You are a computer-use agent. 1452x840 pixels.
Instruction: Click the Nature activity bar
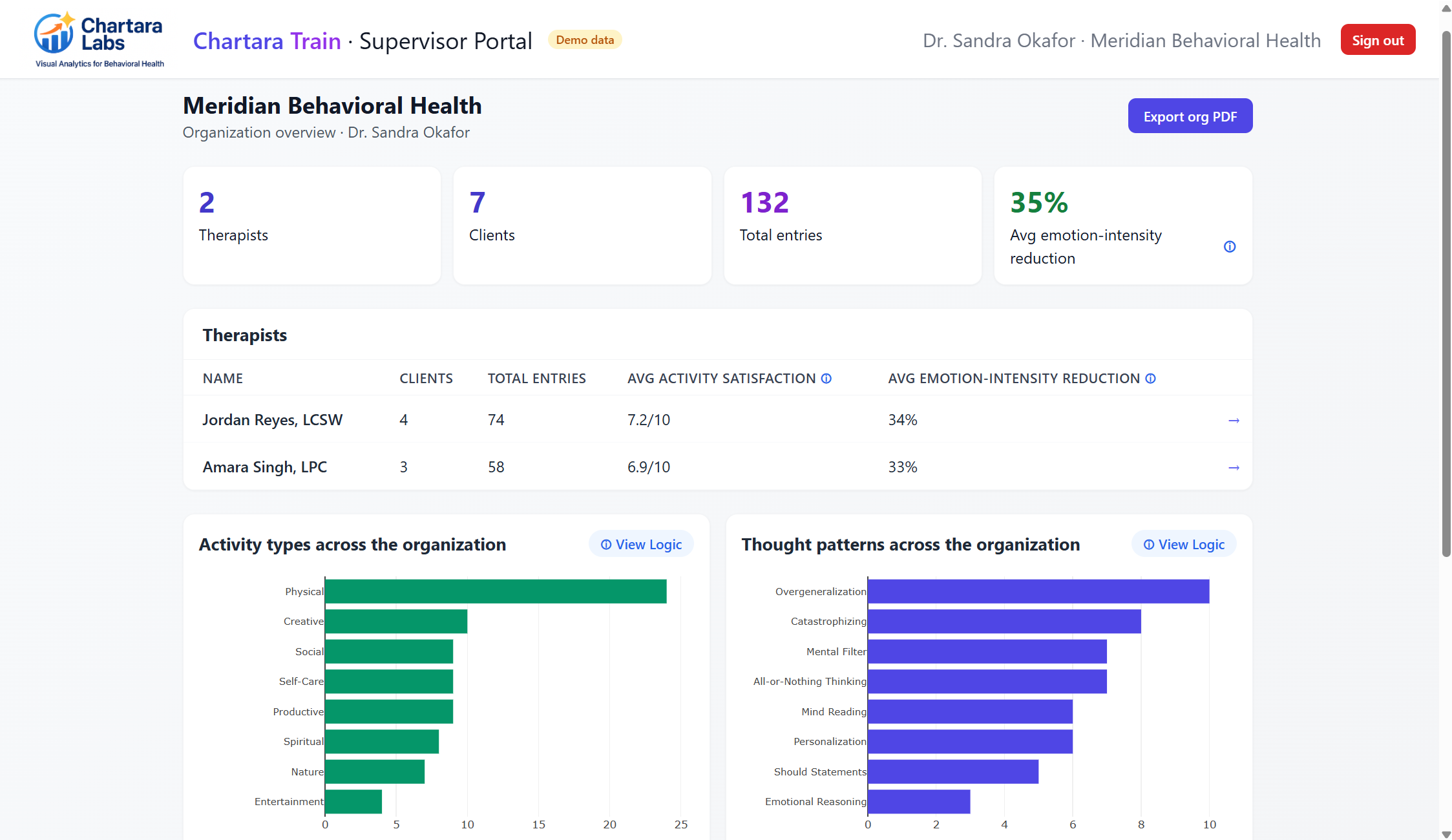[x=375, y=772]
